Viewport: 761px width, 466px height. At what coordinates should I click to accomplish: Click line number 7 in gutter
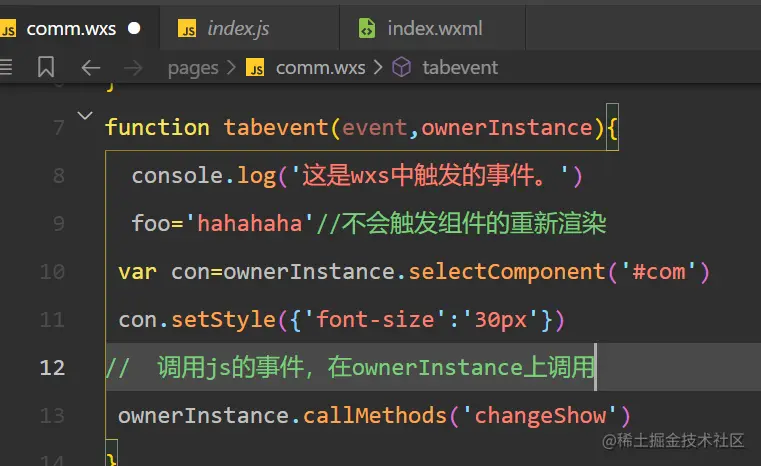pos(59,128)
